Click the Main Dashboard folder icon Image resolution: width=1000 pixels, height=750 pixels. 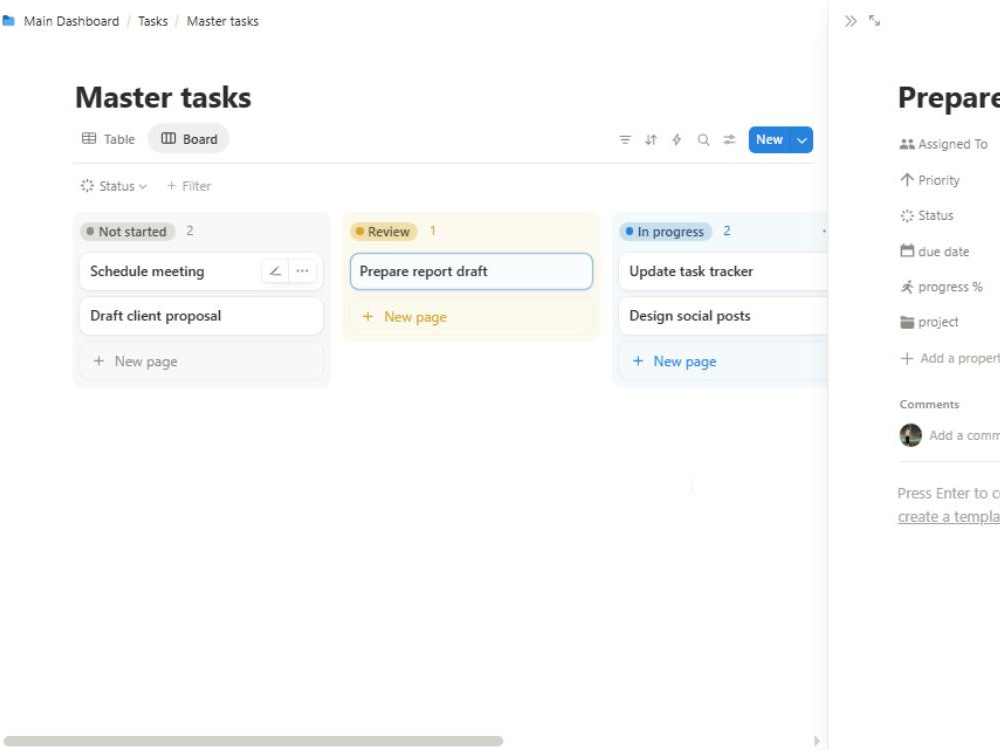(x=8, y=21)
